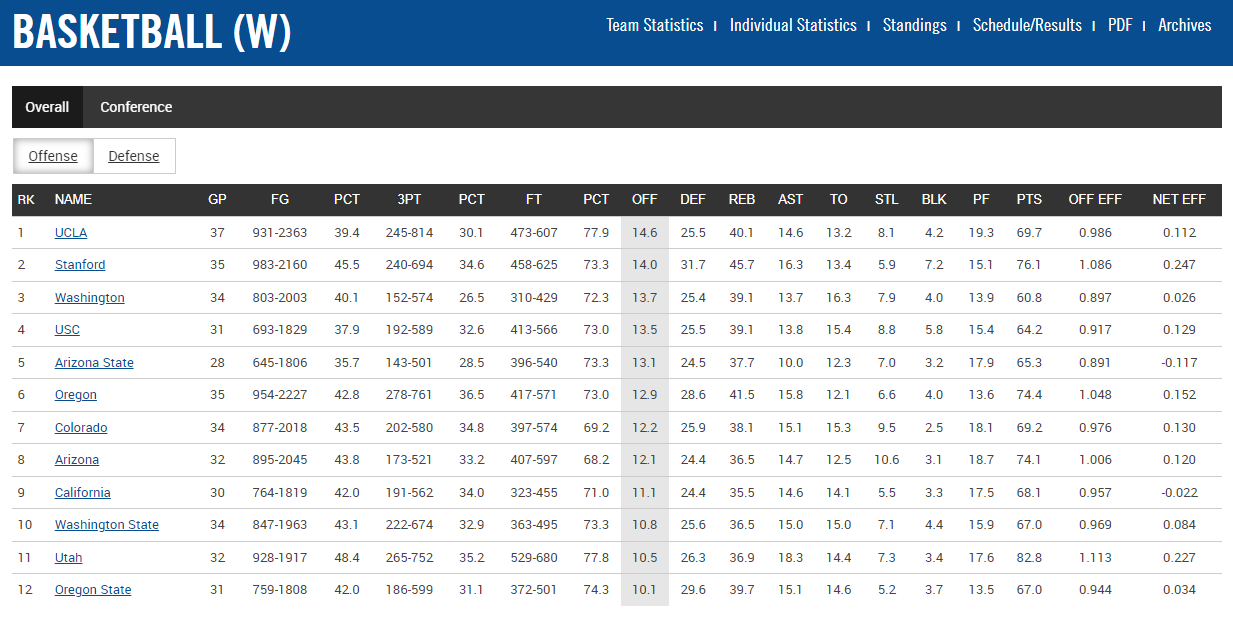The width and height of the screenshot is (1233, 624).
Task: Select Utah's OFF EFF value 1.113
Action: point(1095,558)
